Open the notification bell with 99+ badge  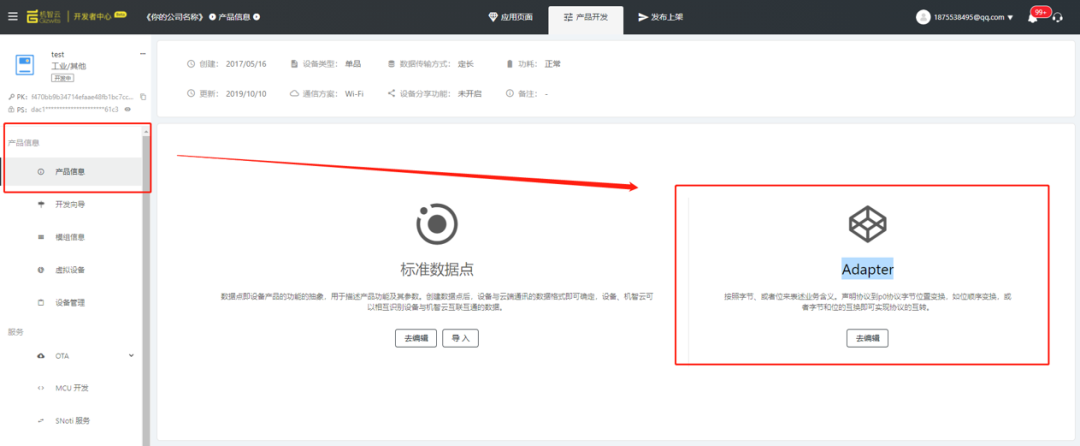[x=1032, y=18]
